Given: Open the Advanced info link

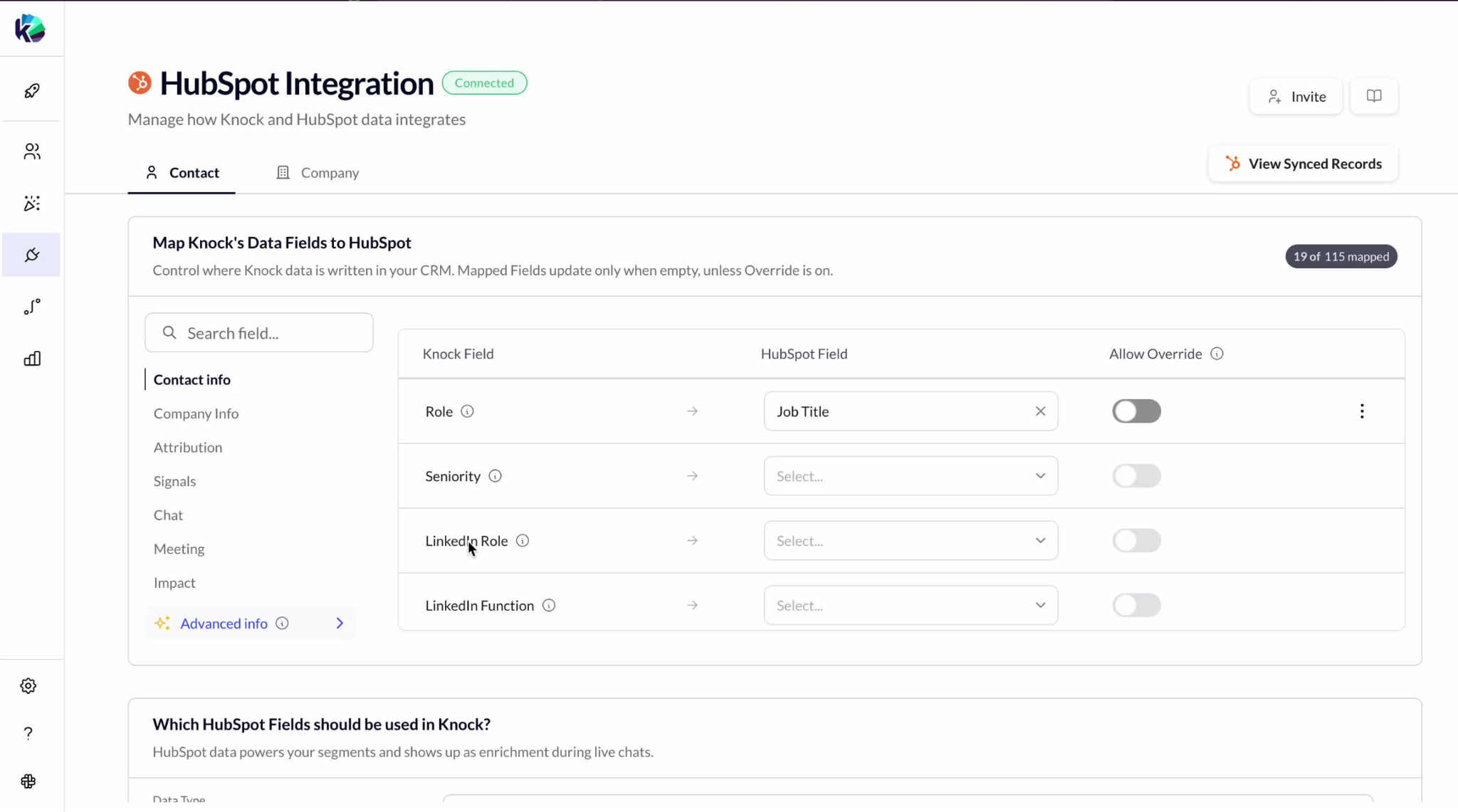Looking at the screenshot, I should pyautogui.click(x=224, y=623).
